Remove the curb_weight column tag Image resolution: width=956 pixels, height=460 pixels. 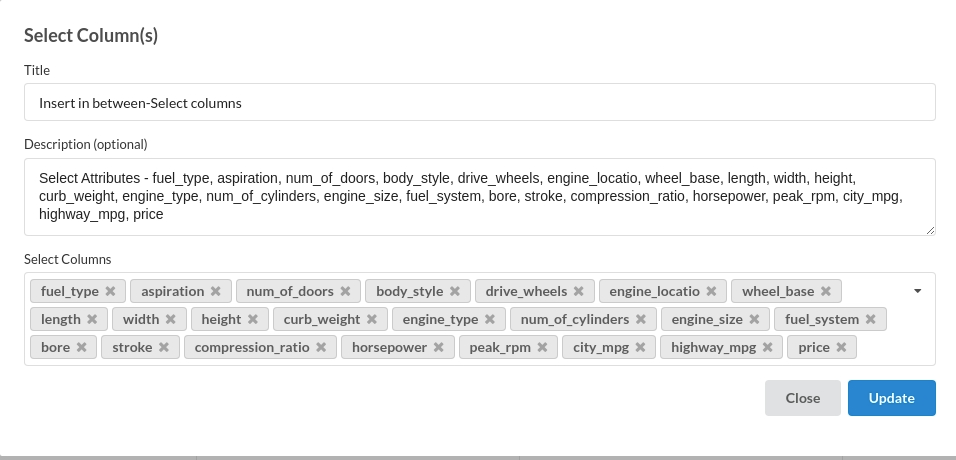(x=371, y=320)
